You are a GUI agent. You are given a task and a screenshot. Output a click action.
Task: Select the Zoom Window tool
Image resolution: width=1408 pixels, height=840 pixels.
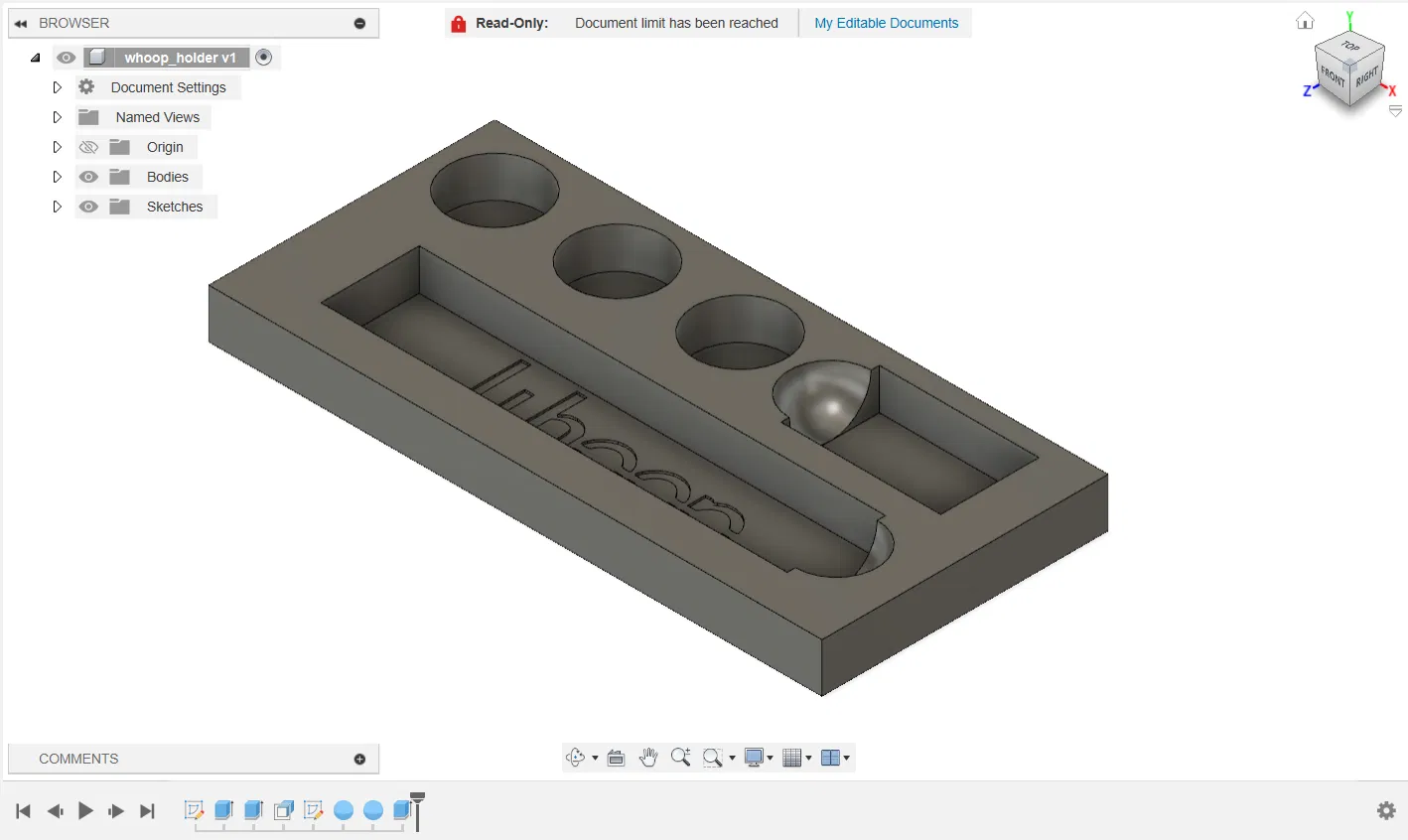click(713, 758)
